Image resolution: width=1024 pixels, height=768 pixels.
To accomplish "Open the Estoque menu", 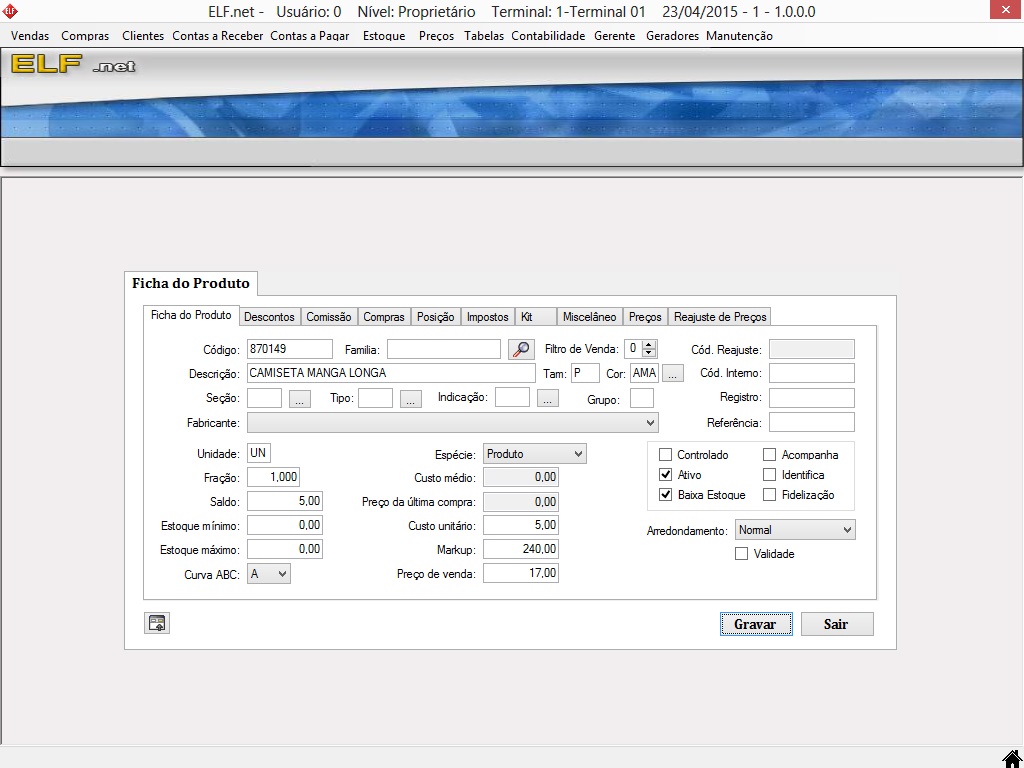I will coord(384,36).
